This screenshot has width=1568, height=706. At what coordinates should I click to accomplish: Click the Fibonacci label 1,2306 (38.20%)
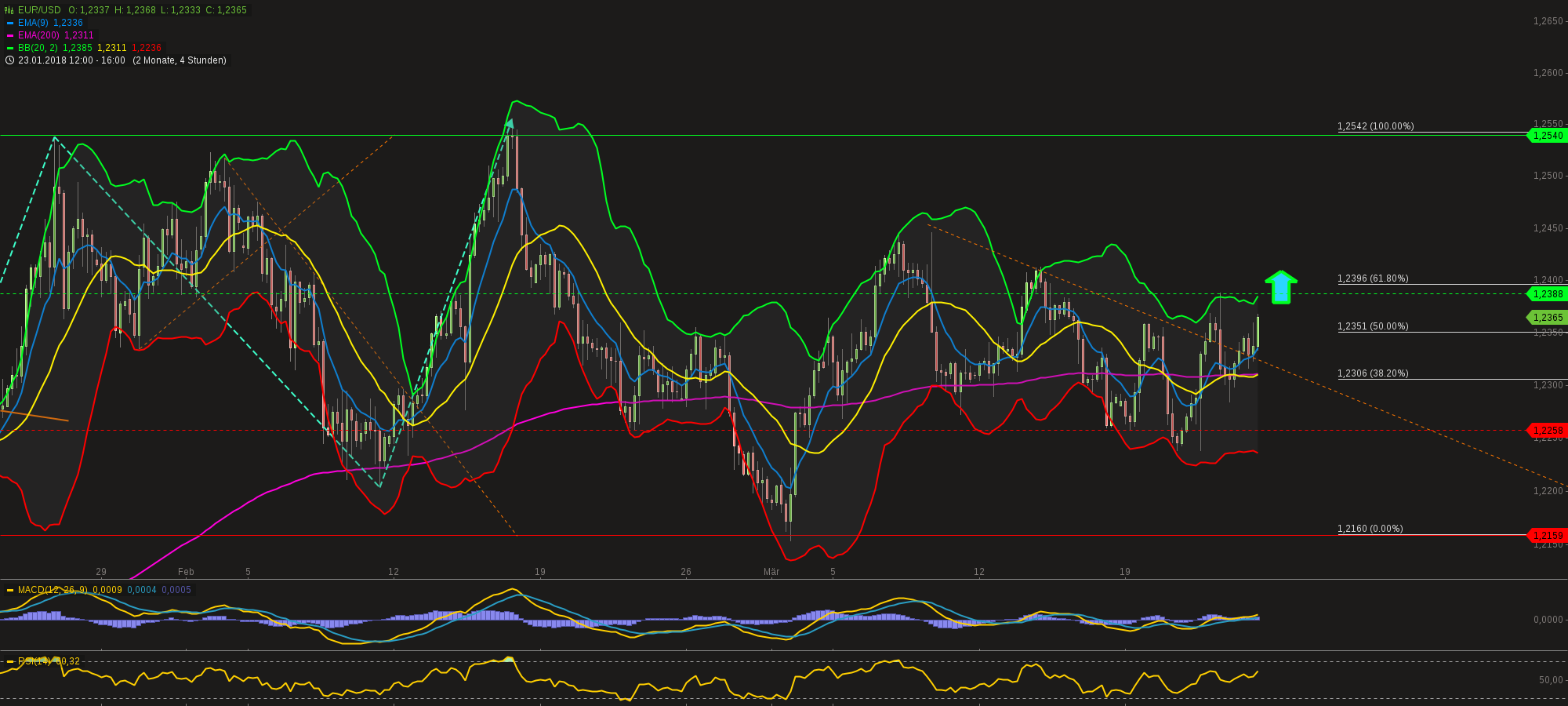point(1373,373)
